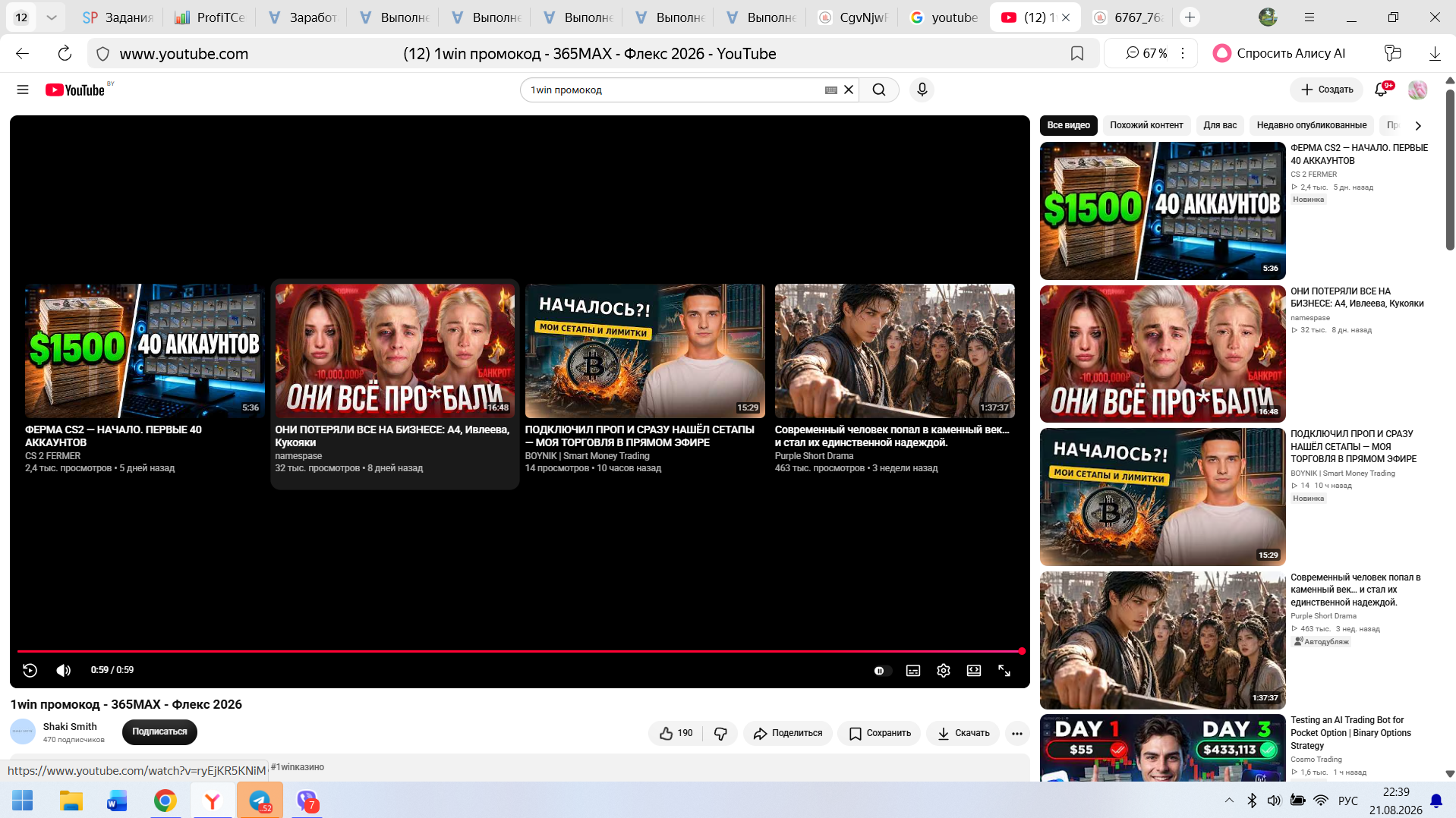Viewport: 1456px width, 818px height.
Task: Expand the next filter chips arrow
Action: pyautogui.click(x=1417, y=125)
